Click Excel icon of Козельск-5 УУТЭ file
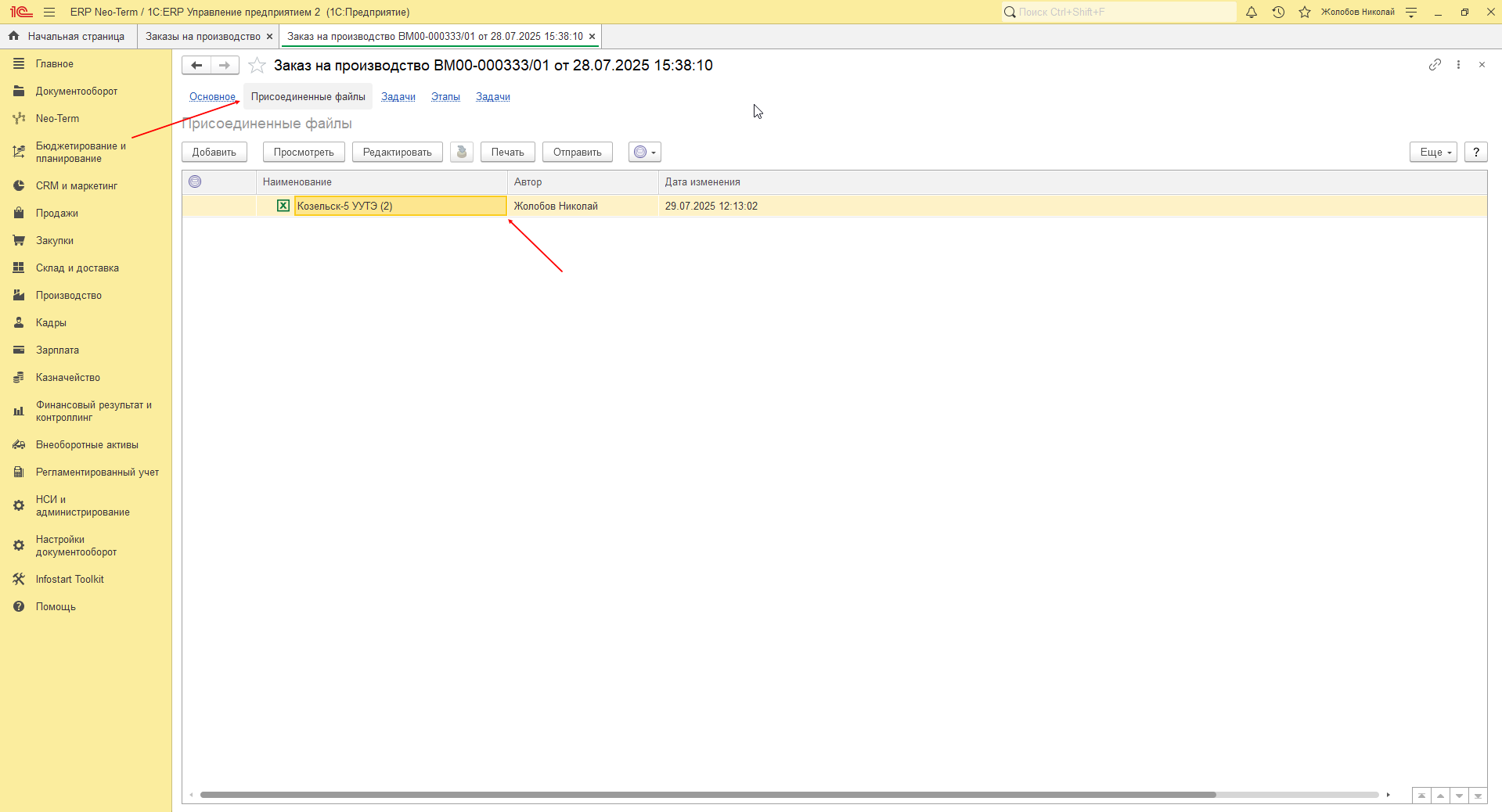This screenshot has height=812, width=1502. click(283, 206)
